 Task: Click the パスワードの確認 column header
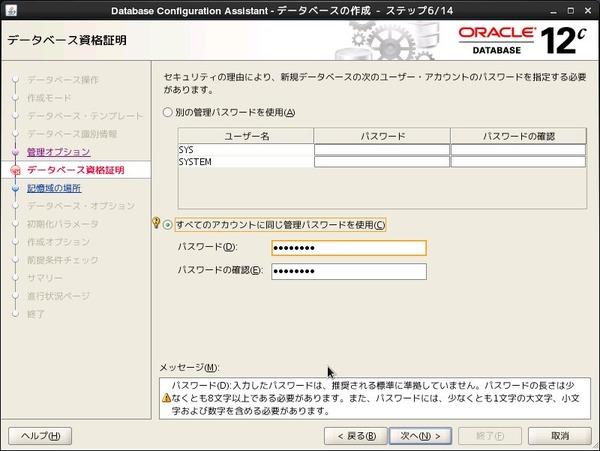tap(518, 136)
